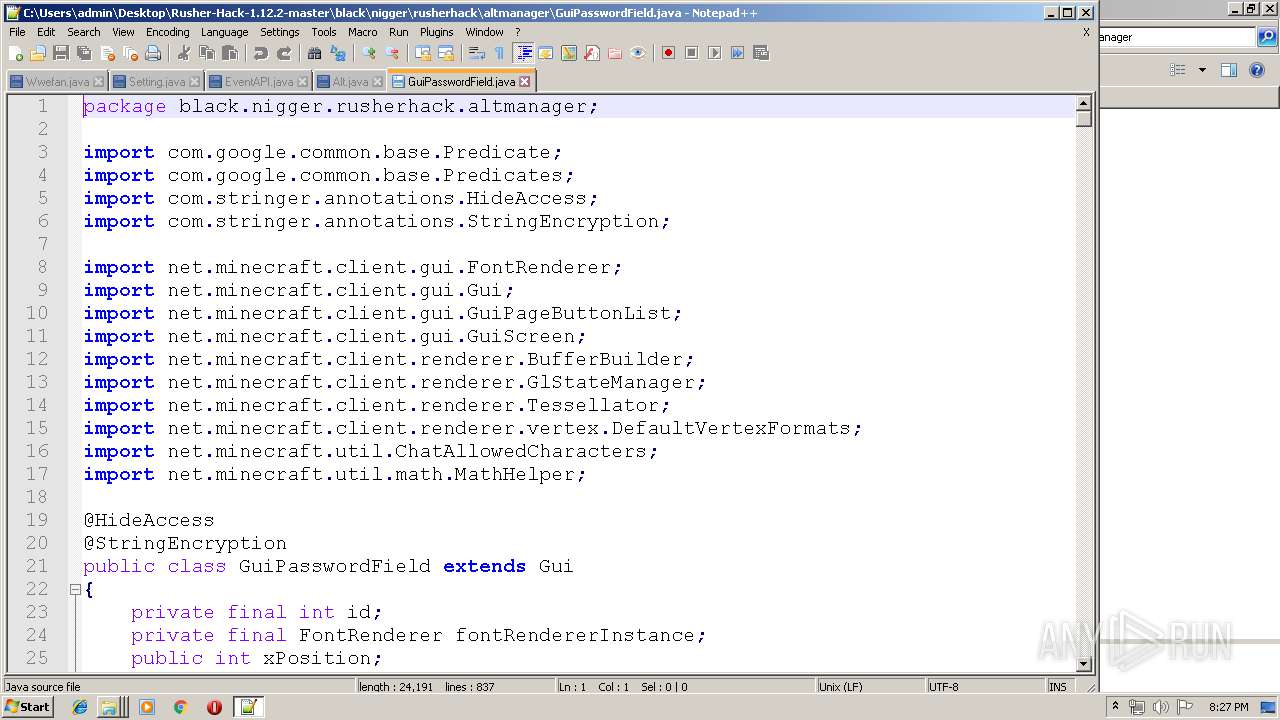Launch Internet Explorer from the taskbar
The image size is (1280, 720).
80,707
